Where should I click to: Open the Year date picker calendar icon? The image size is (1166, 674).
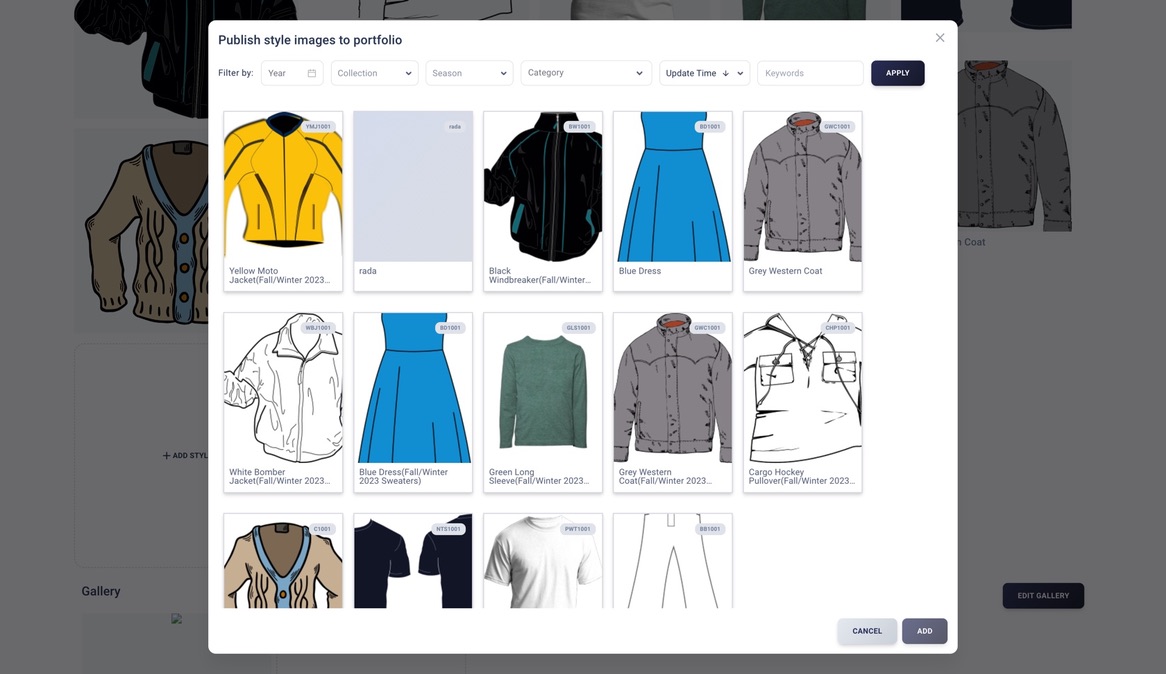pos(312,73)
